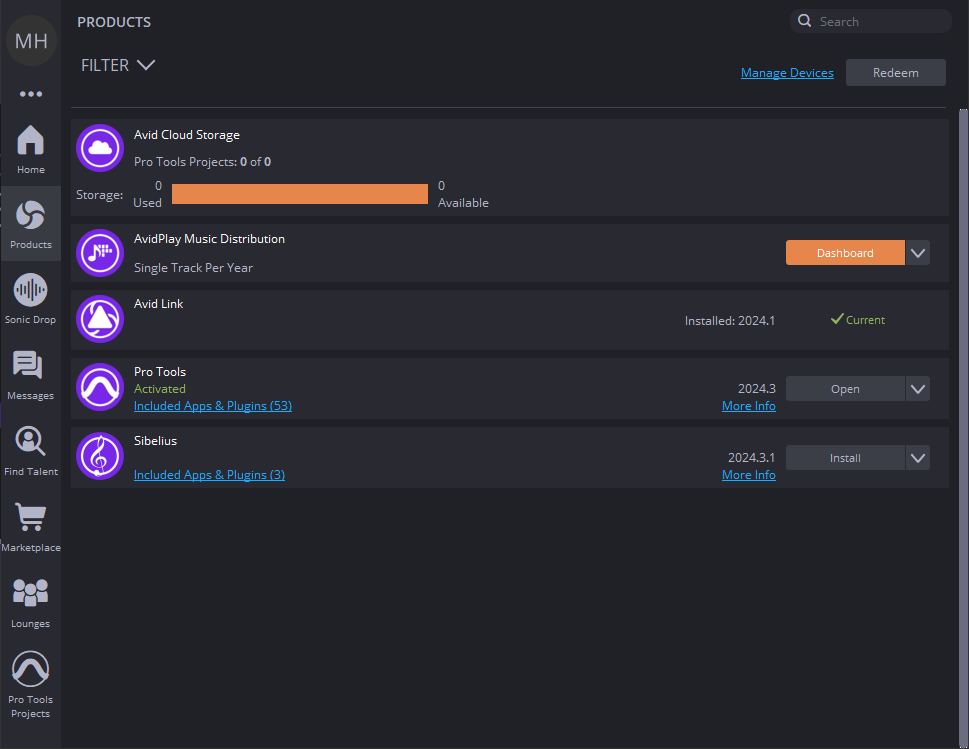Open Sibelius Included Apps & Plugins (3)
The image size is (969, 749).
(x=209, y=475)
